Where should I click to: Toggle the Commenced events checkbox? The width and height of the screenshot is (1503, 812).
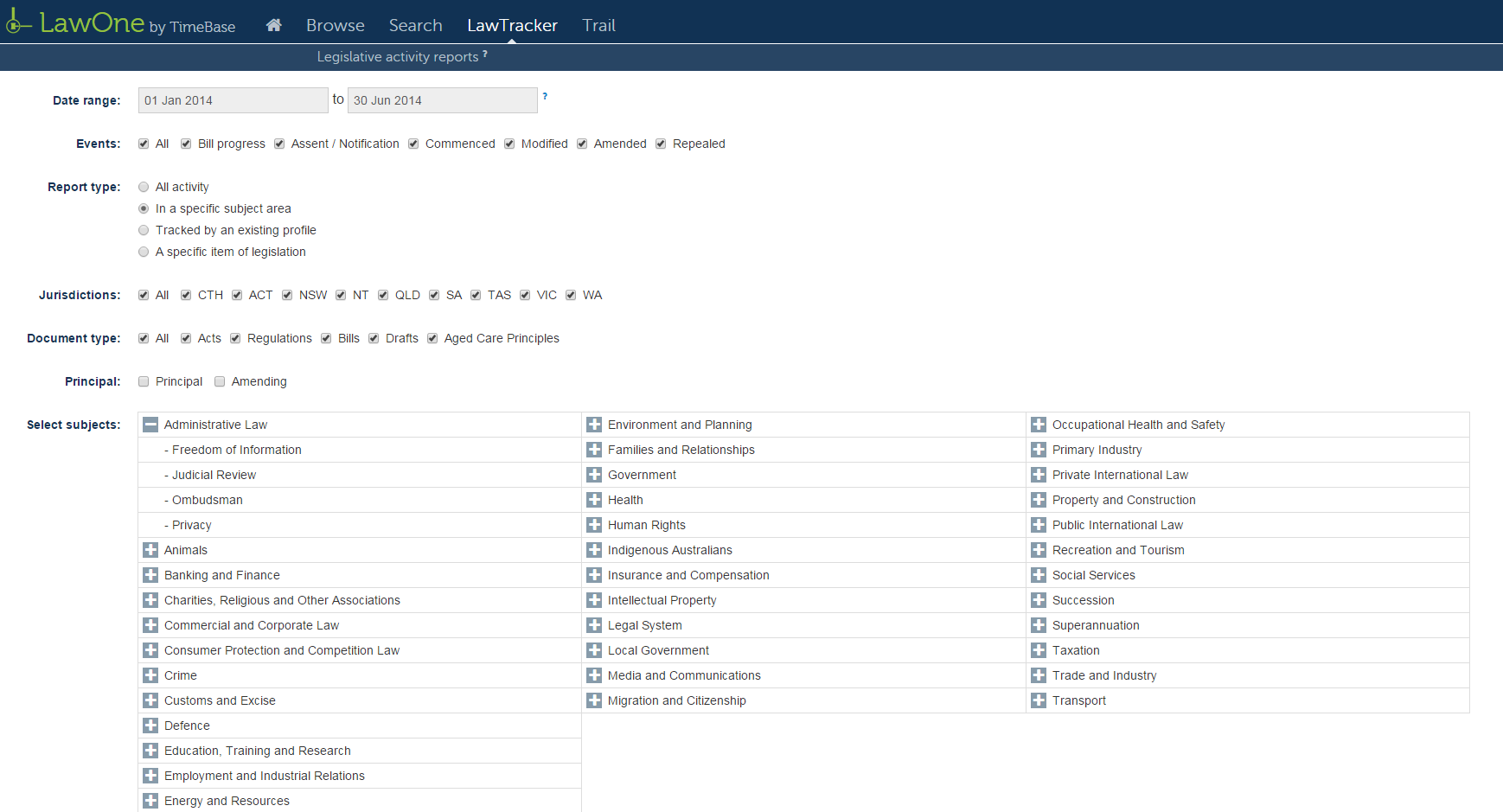(413, 144)
